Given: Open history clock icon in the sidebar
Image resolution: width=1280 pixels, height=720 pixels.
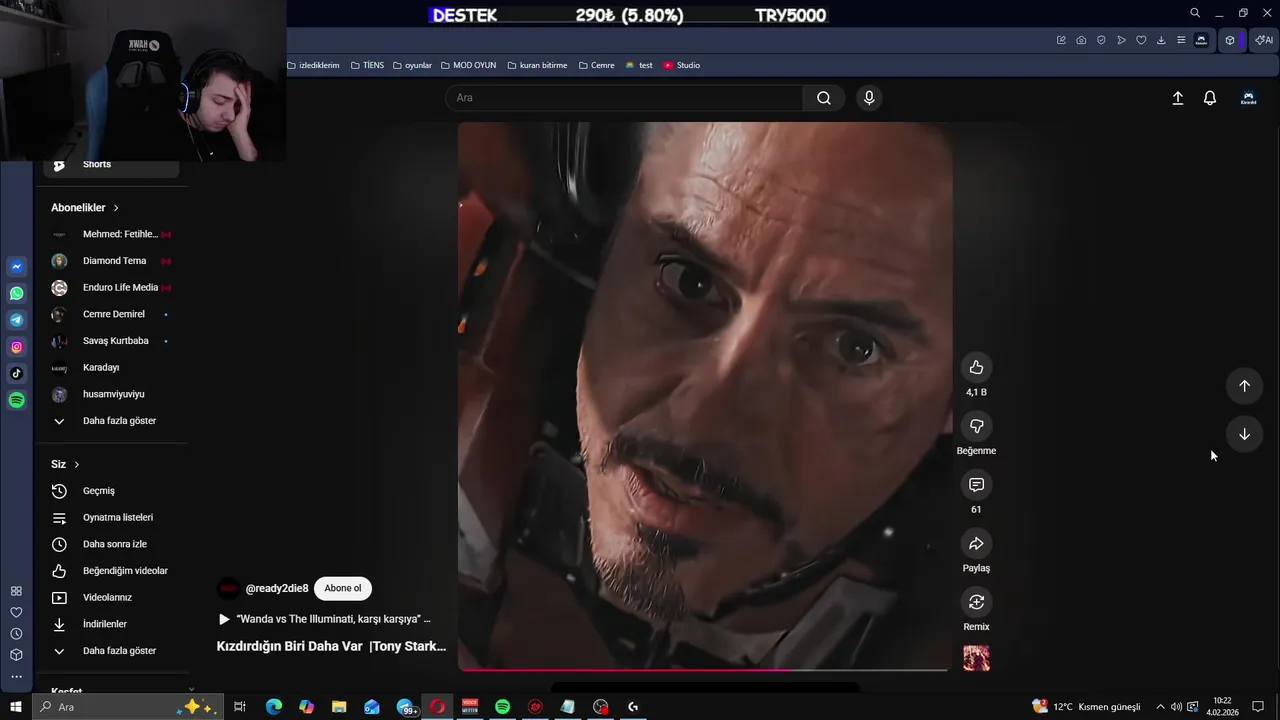Looking at the screenshot, I should [x=16, y=634].
